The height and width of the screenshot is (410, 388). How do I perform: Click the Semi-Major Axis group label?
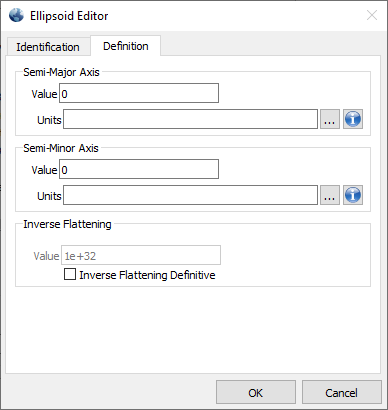[x=61, y=72]
